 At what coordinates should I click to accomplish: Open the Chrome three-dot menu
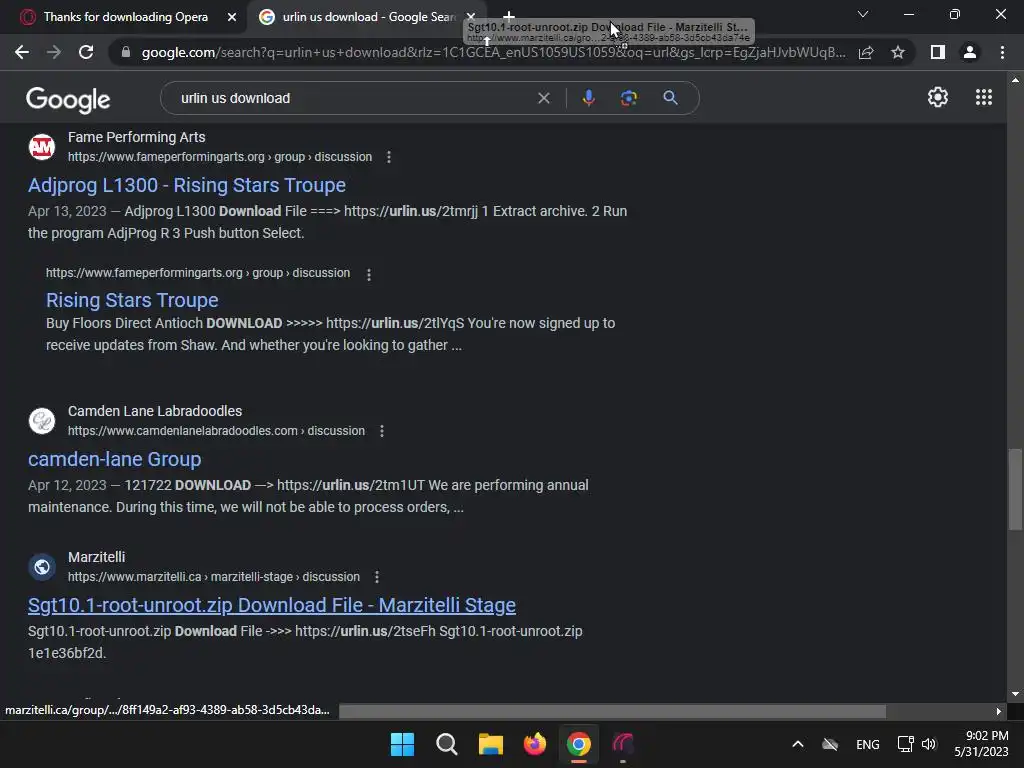[1002, 52]
